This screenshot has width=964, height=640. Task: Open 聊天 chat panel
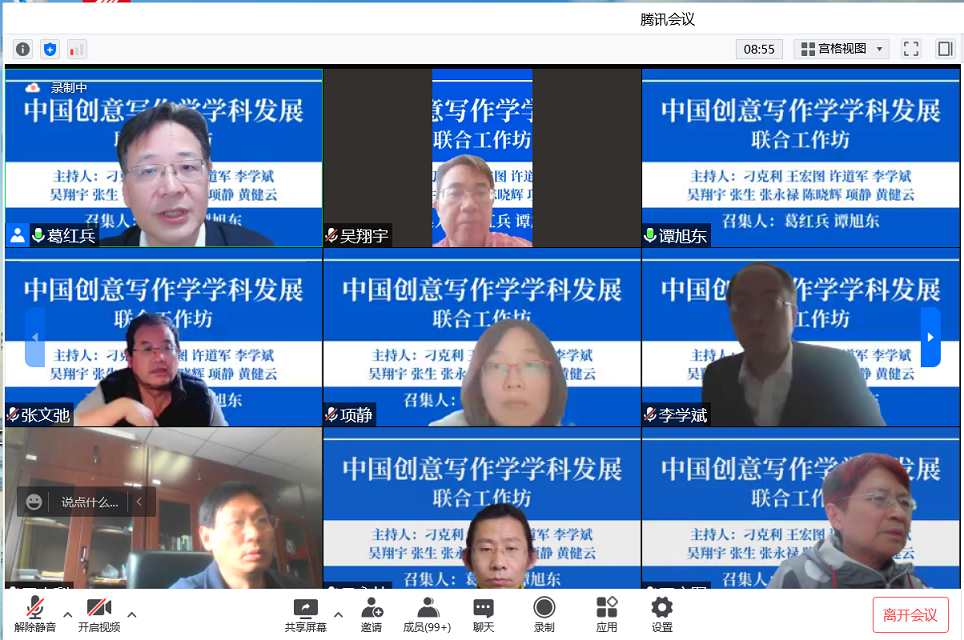pyautogui.click(x=483, y=613)
